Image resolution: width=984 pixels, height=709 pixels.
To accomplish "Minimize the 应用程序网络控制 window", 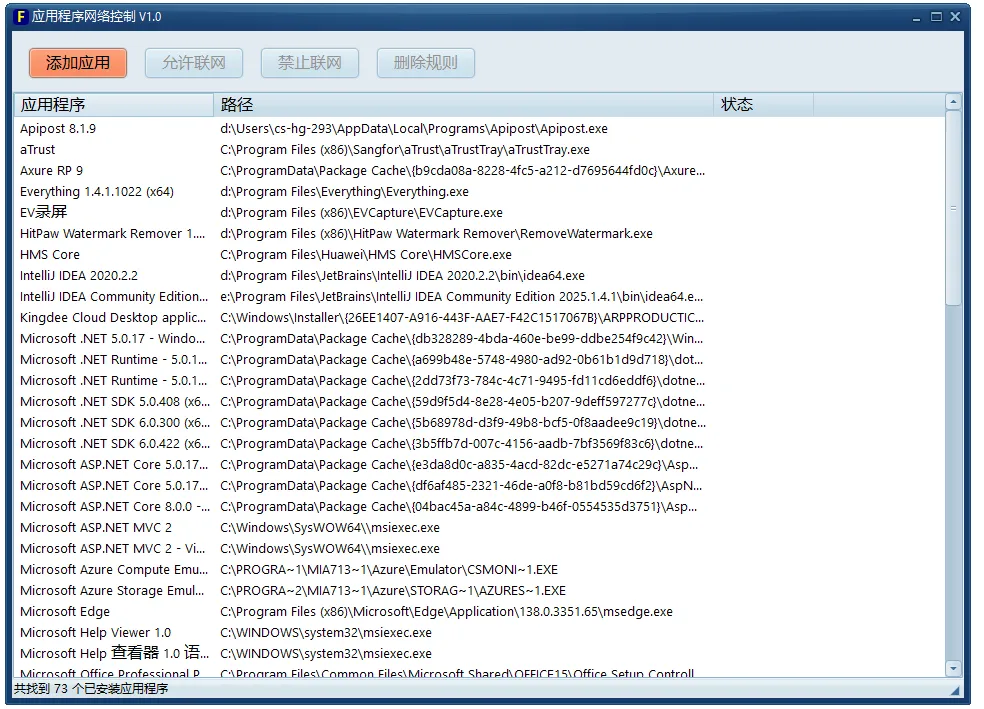I will [x=917, y=18].
